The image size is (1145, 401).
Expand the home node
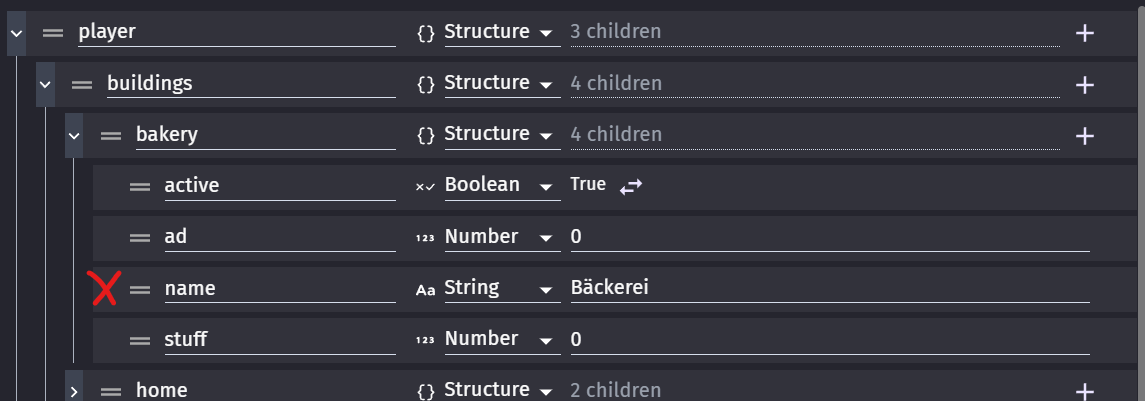[74, 390]
